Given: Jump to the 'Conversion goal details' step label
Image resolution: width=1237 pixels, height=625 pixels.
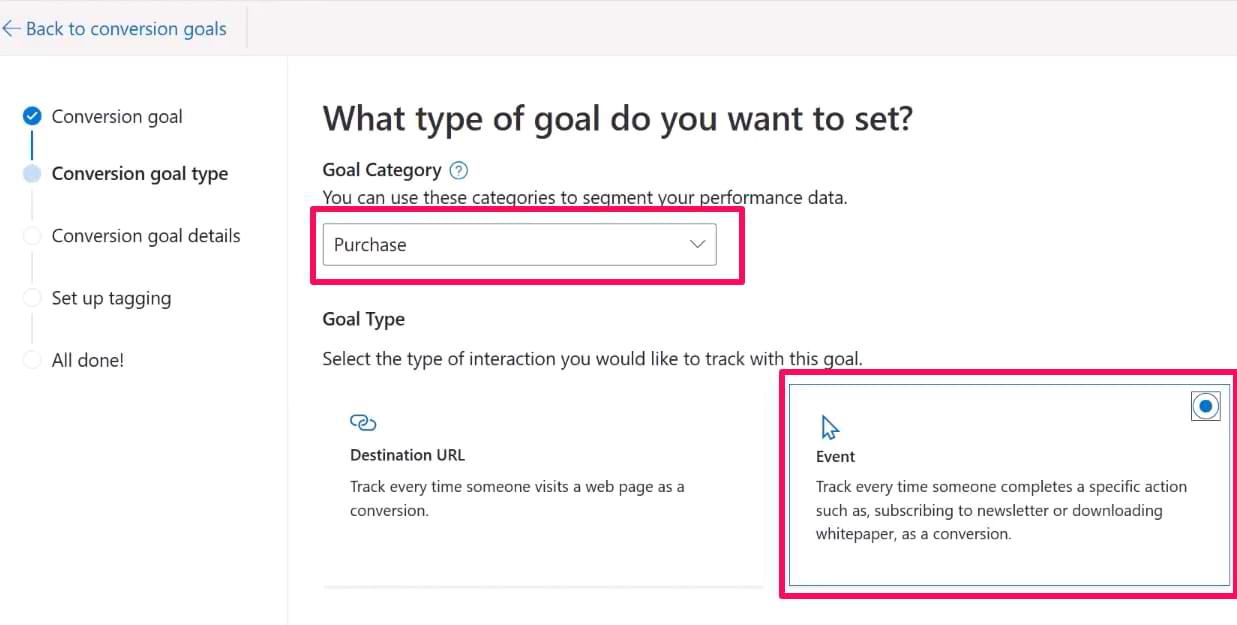Looking at the screenshot, I should click(146, 236).
